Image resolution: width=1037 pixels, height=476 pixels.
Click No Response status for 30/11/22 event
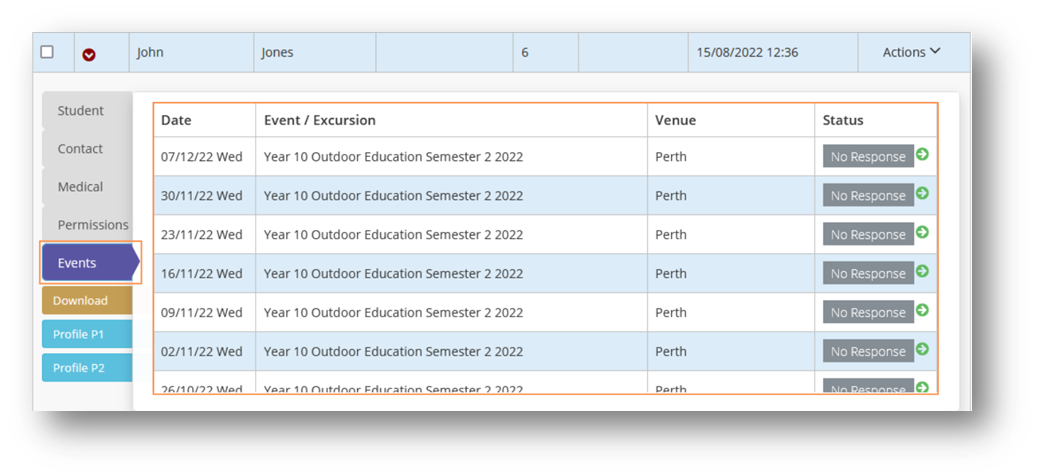[x=868, y=196]
